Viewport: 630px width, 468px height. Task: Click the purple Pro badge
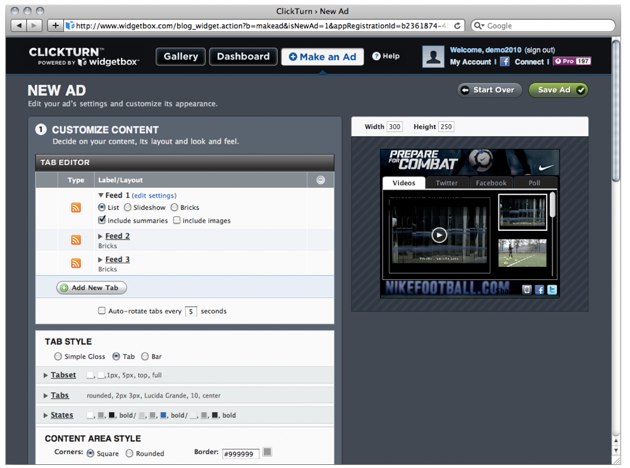pyautogui.click(x=572, y=61)
